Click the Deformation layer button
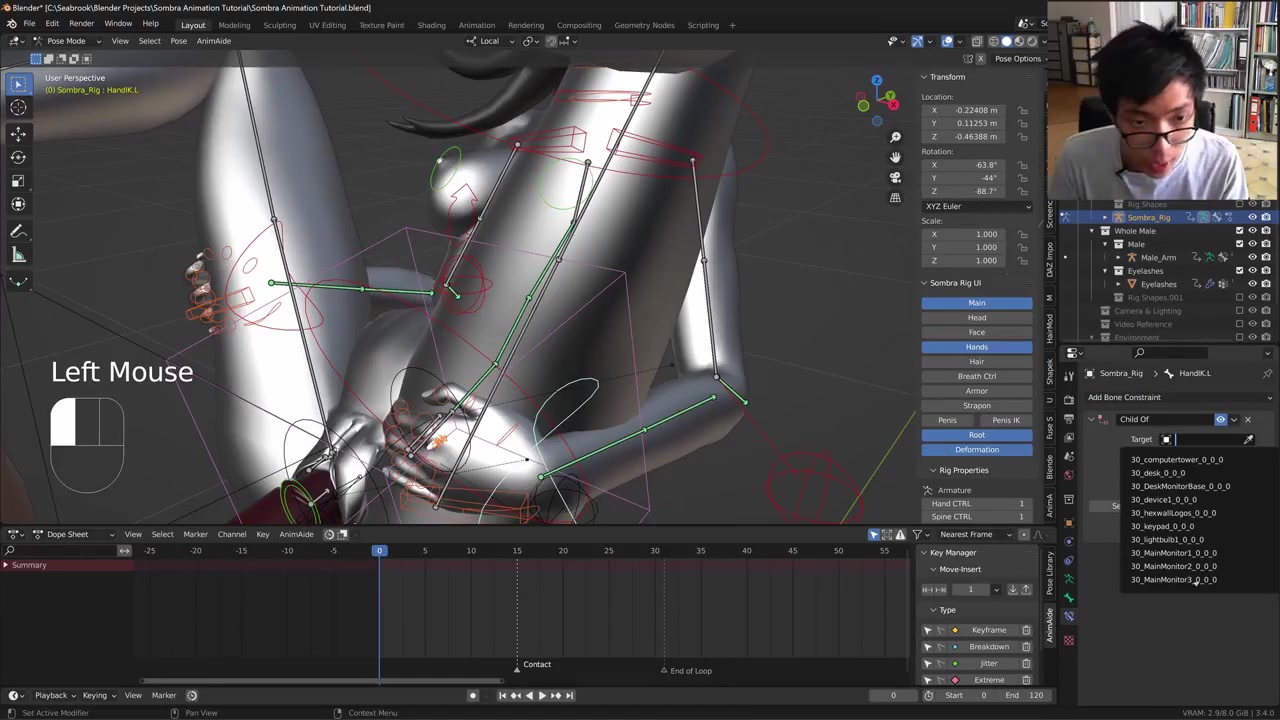 [x=976, y=450]
